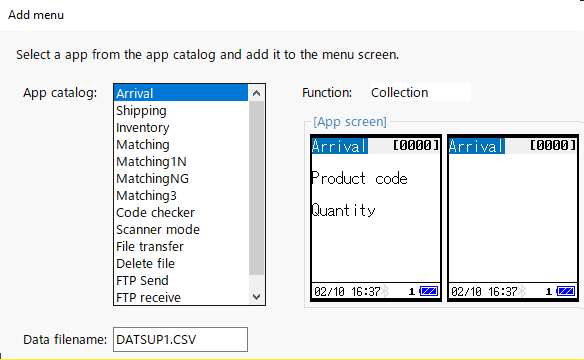Screen dimensions: 584x360
Task: Click the second blank Arrival screen preview
Action: click(x=513, y=218)
